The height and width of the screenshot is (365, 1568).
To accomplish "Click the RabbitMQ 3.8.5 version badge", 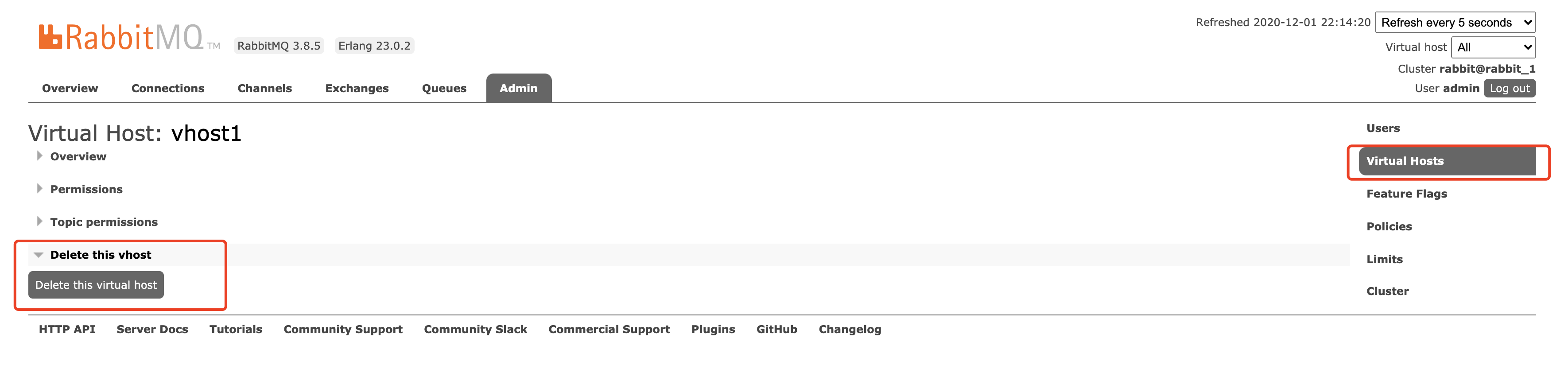I will pos(279,45).
